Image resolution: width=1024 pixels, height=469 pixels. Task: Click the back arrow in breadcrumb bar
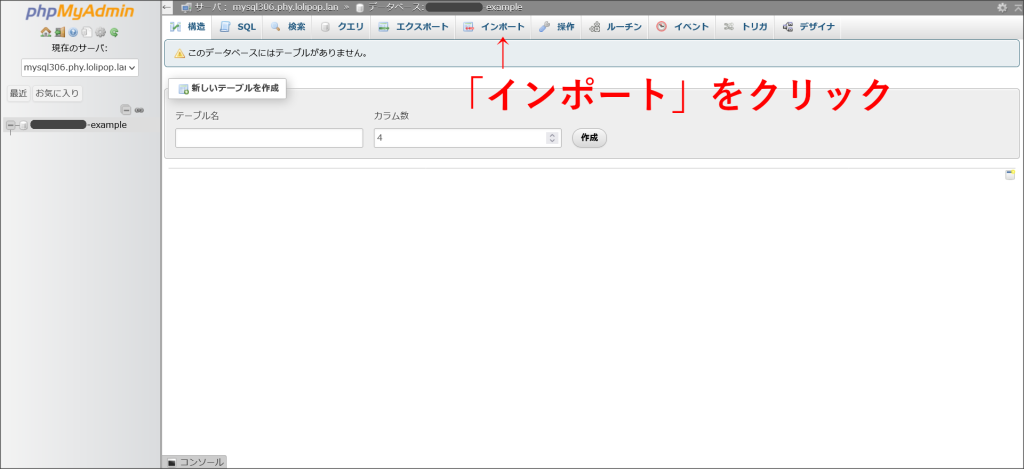[x=167, y=7]
